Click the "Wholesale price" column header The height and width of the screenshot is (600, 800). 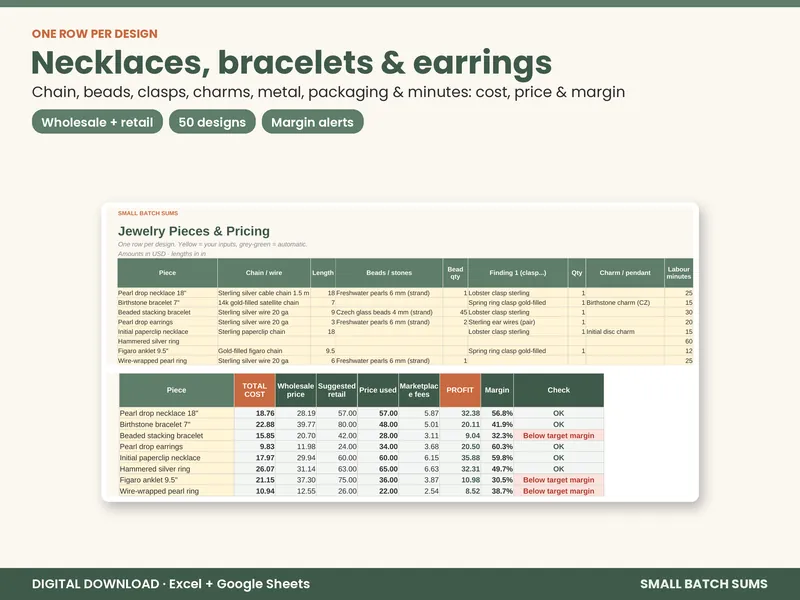[295, 390]
